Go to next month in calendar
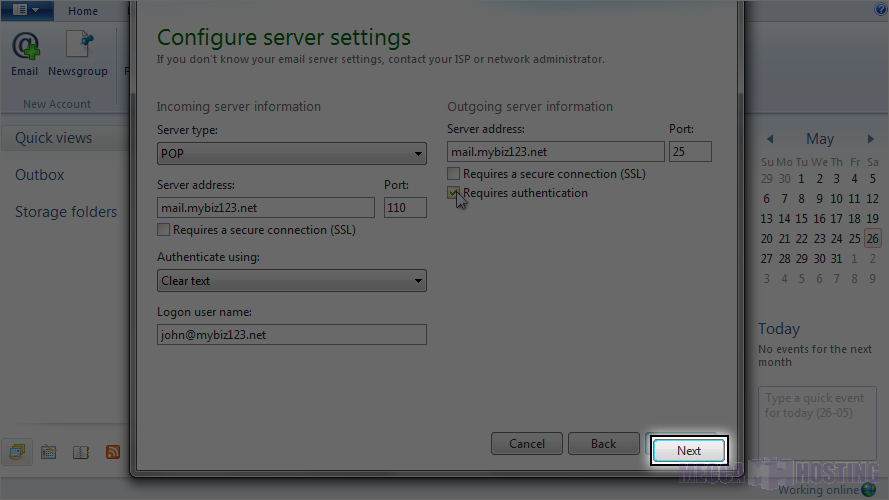The height and width of the screenshot is (500, 889). [871, 139]
